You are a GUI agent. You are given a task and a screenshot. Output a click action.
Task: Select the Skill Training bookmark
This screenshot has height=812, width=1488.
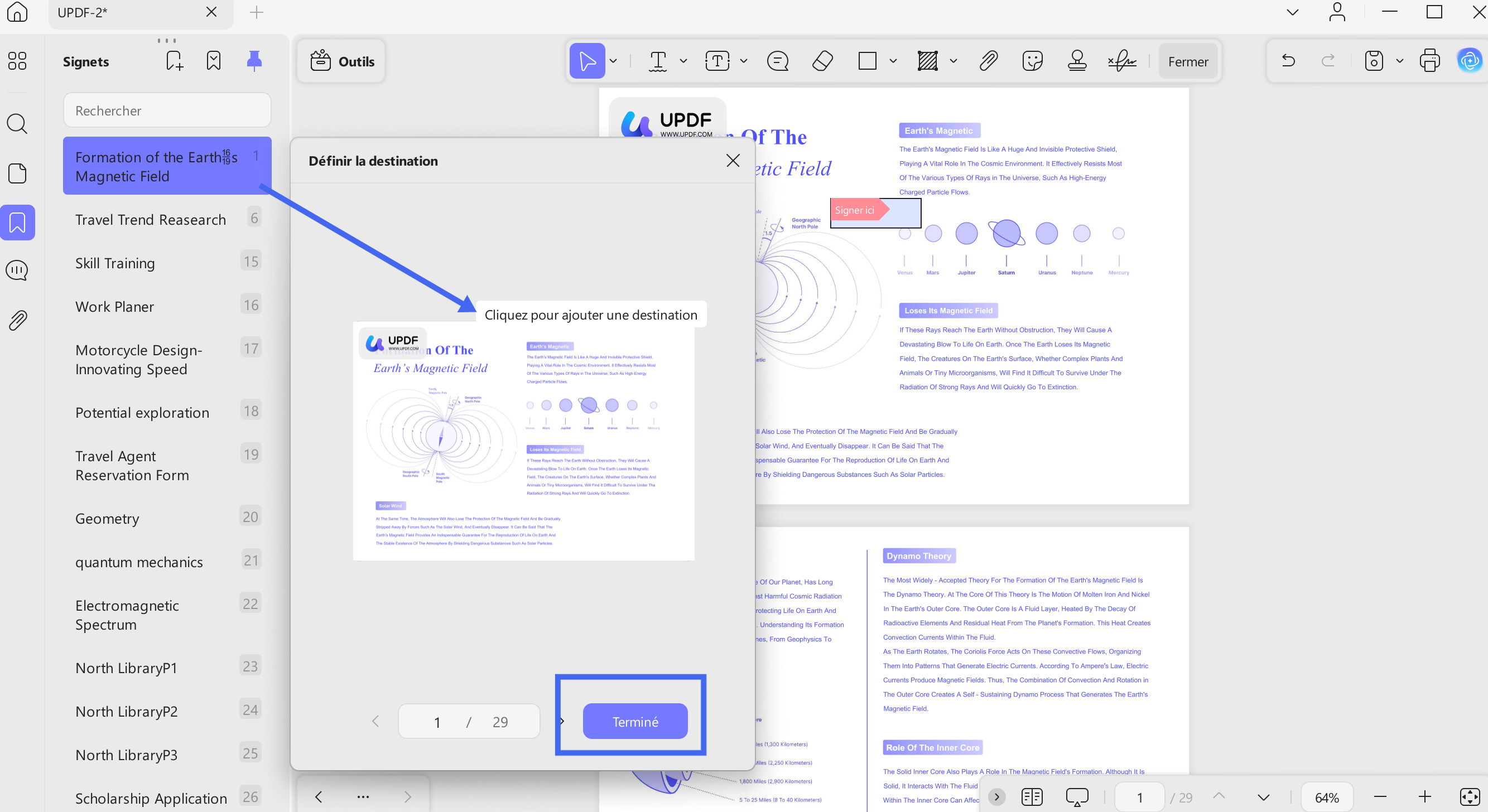pyautogui.click(x=167, y=263)
